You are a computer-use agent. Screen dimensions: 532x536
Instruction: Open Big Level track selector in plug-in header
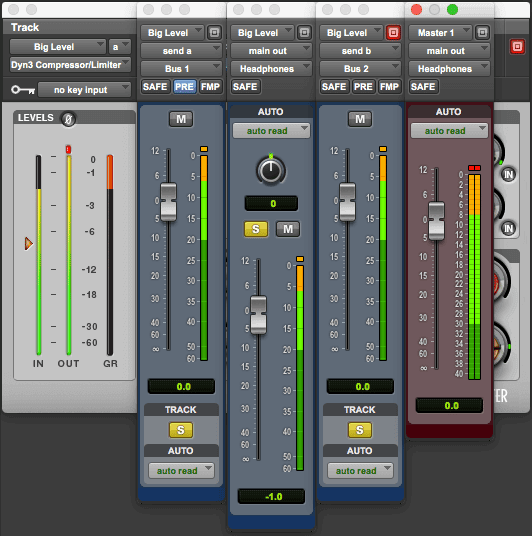point(58,46)
